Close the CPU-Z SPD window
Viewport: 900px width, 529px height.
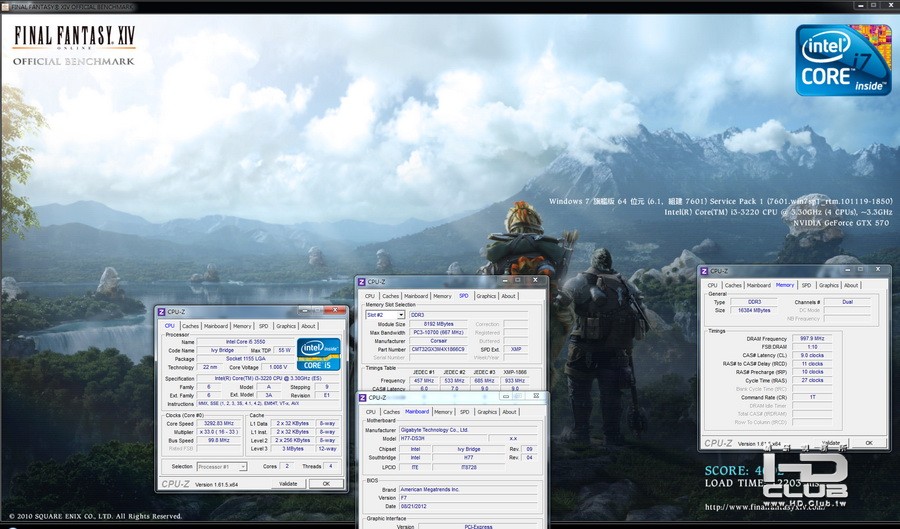pos(535,280)
